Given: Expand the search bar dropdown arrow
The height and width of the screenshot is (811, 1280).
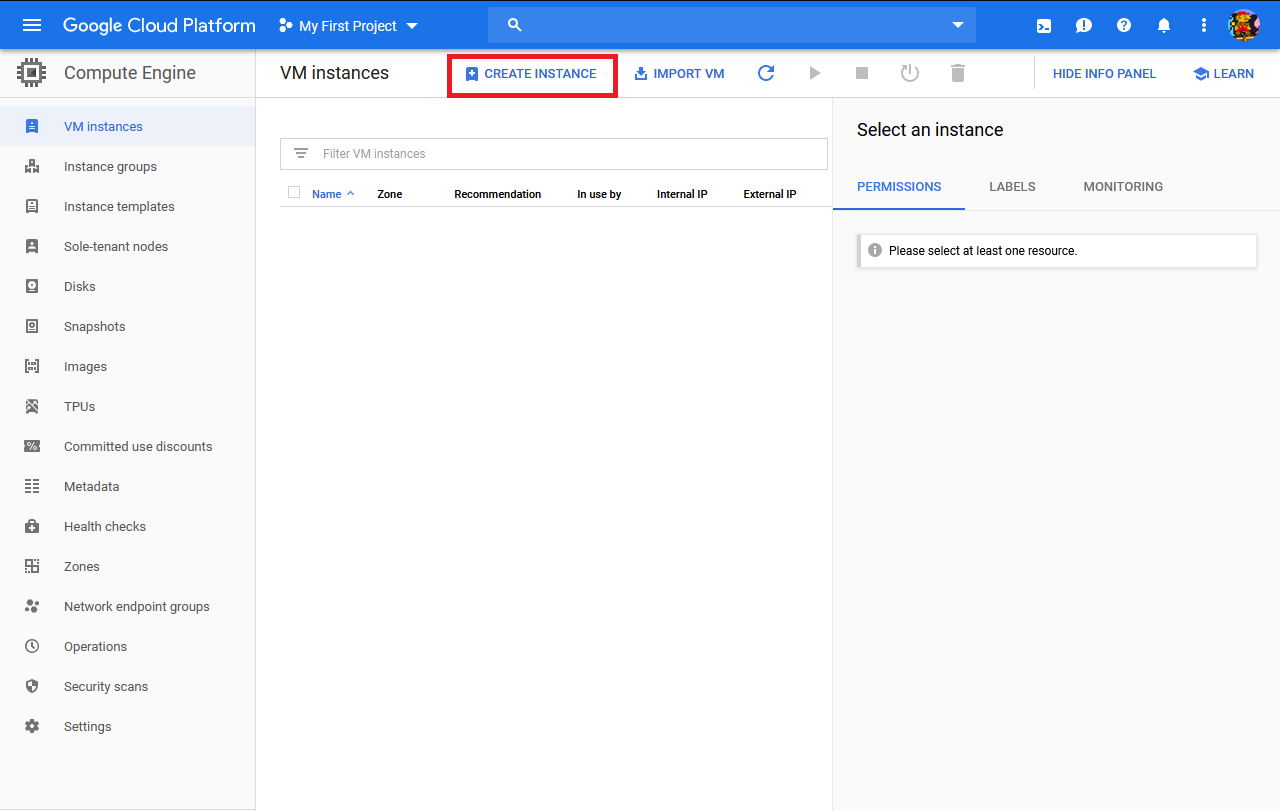Looking at the screenshot, I should pos(958,25).
